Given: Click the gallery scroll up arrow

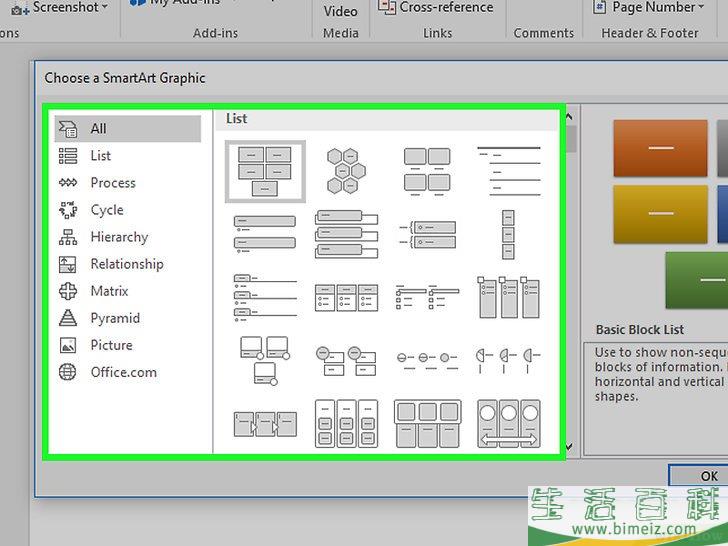Looking at the screenshot, I should coord(569,117).
